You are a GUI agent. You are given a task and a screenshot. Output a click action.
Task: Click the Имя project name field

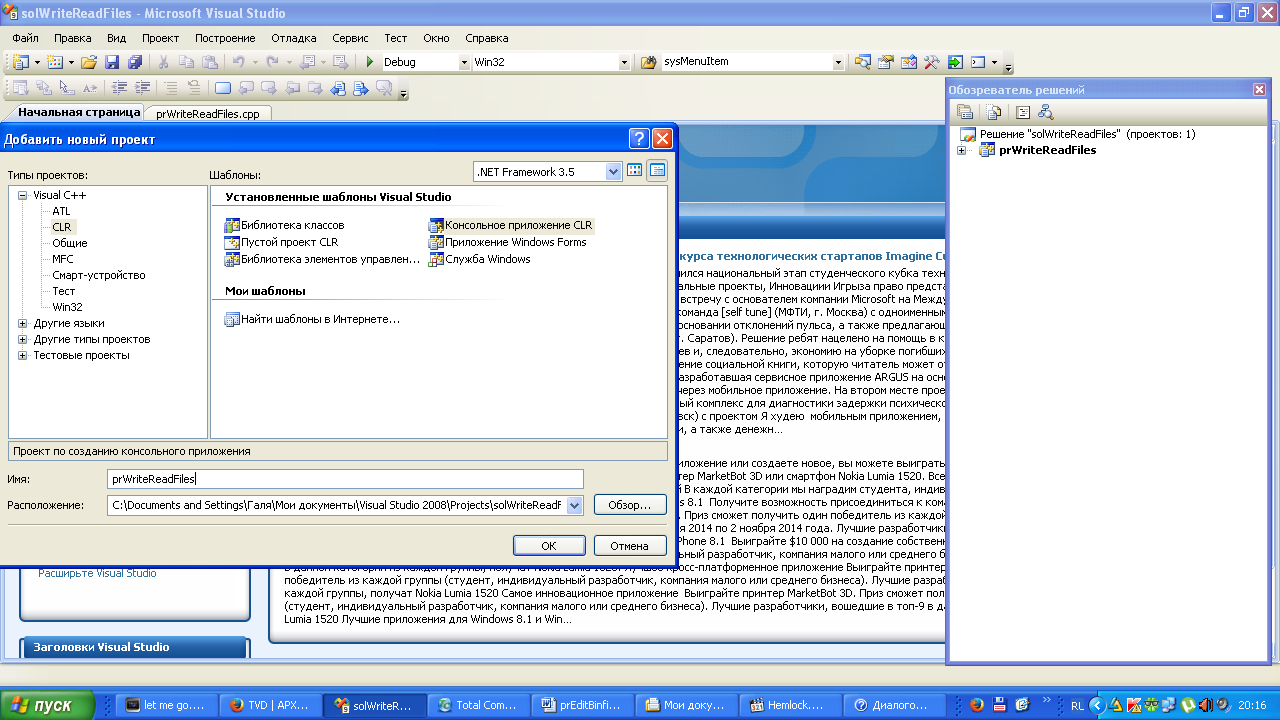click(345, 479)
